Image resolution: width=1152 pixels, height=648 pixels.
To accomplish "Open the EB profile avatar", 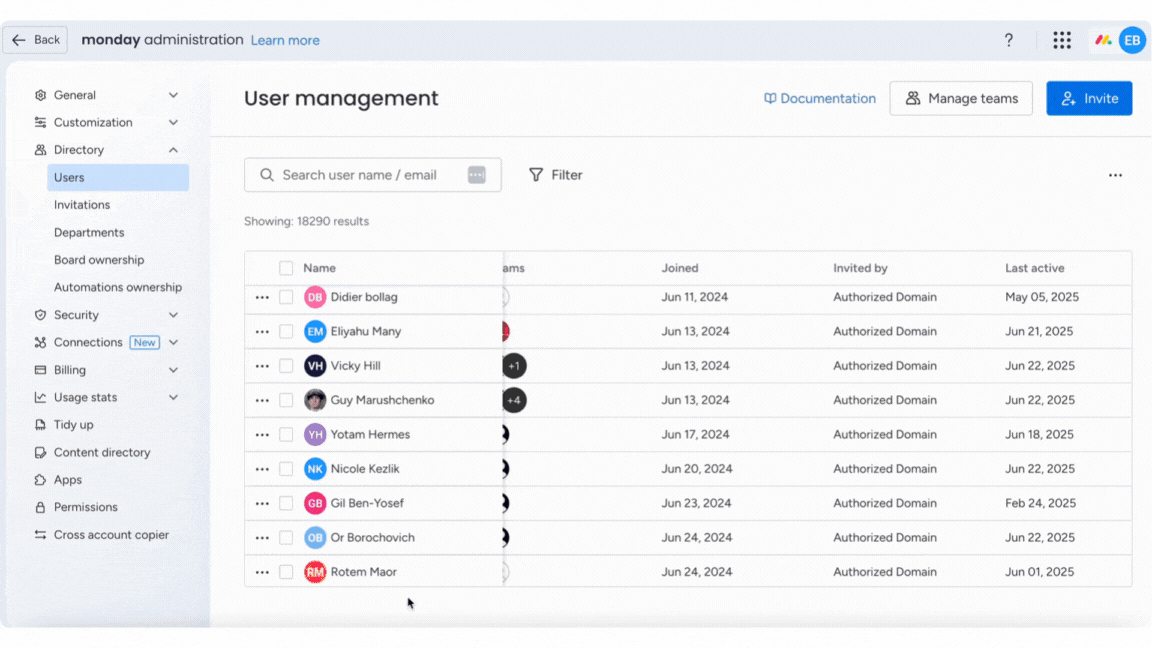I will pos(1132,40).
